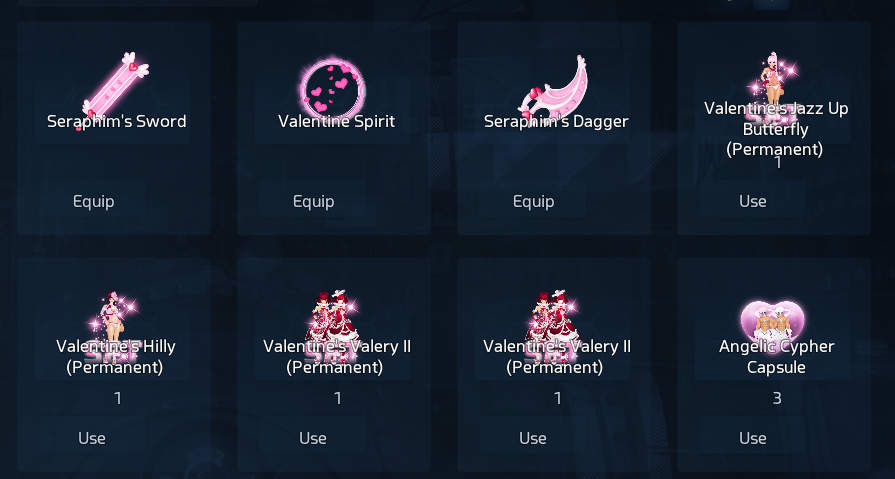
Task: Use the Valentine's Hilly (Permanent) item
Action: click(92, 438)
